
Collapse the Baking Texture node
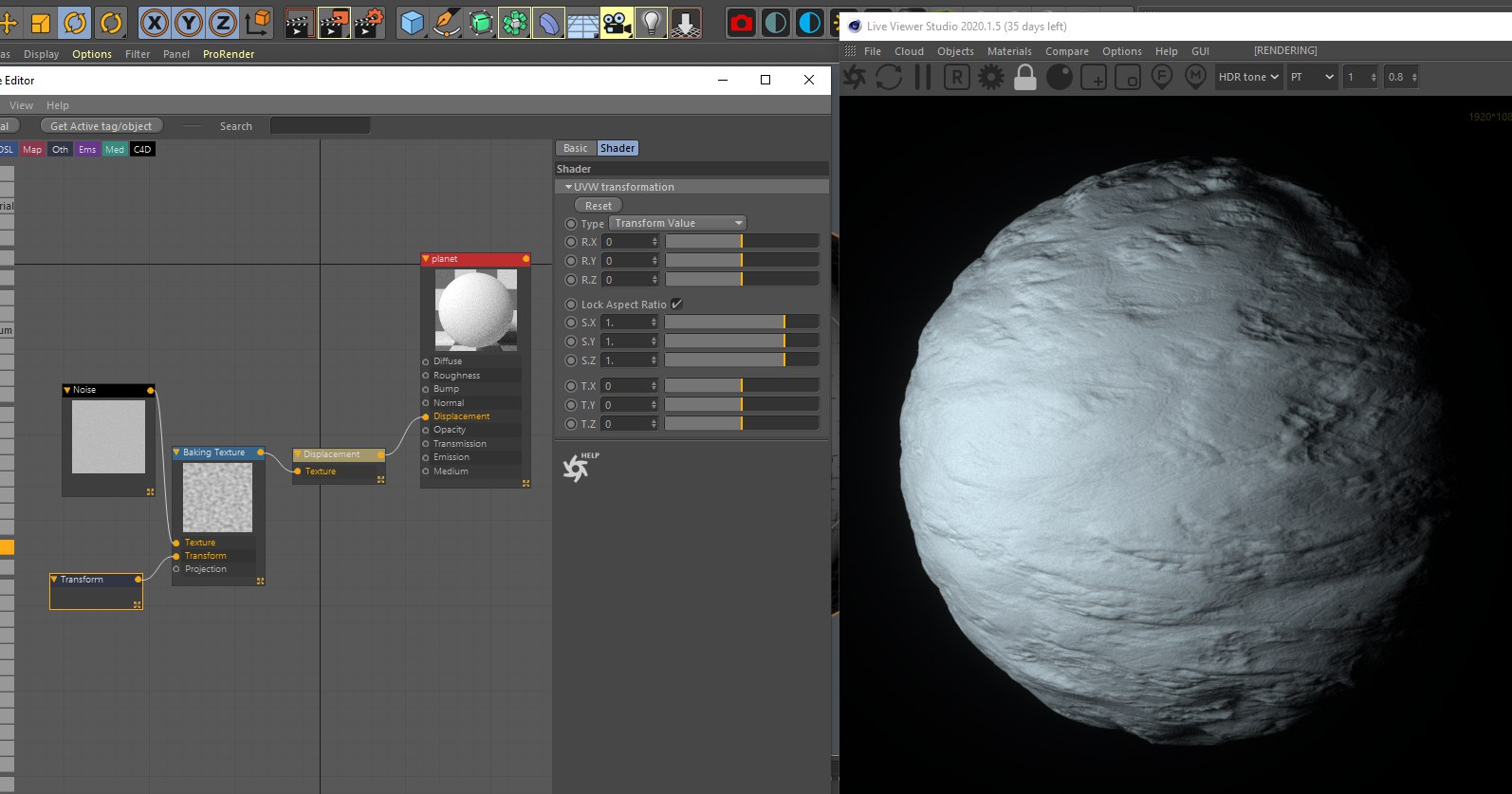pyautogui.click(x=176, y=452)
